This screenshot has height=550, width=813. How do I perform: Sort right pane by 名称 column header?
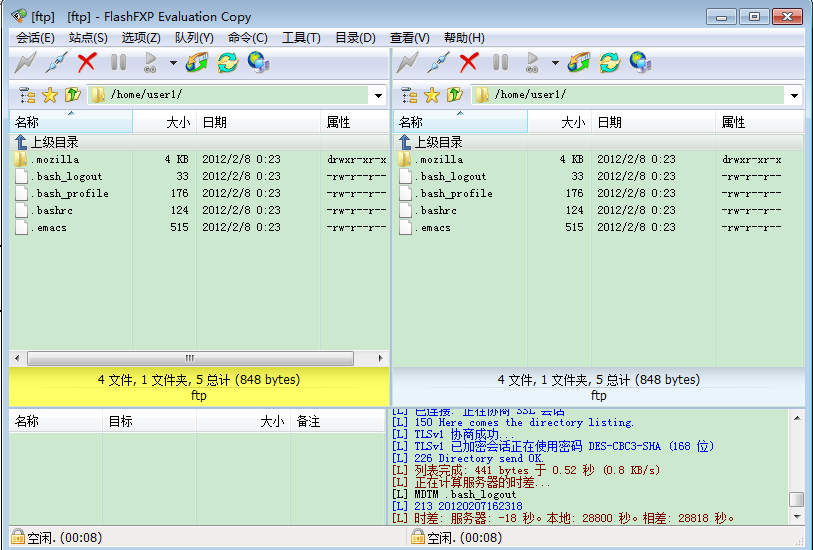coord(460,122)
